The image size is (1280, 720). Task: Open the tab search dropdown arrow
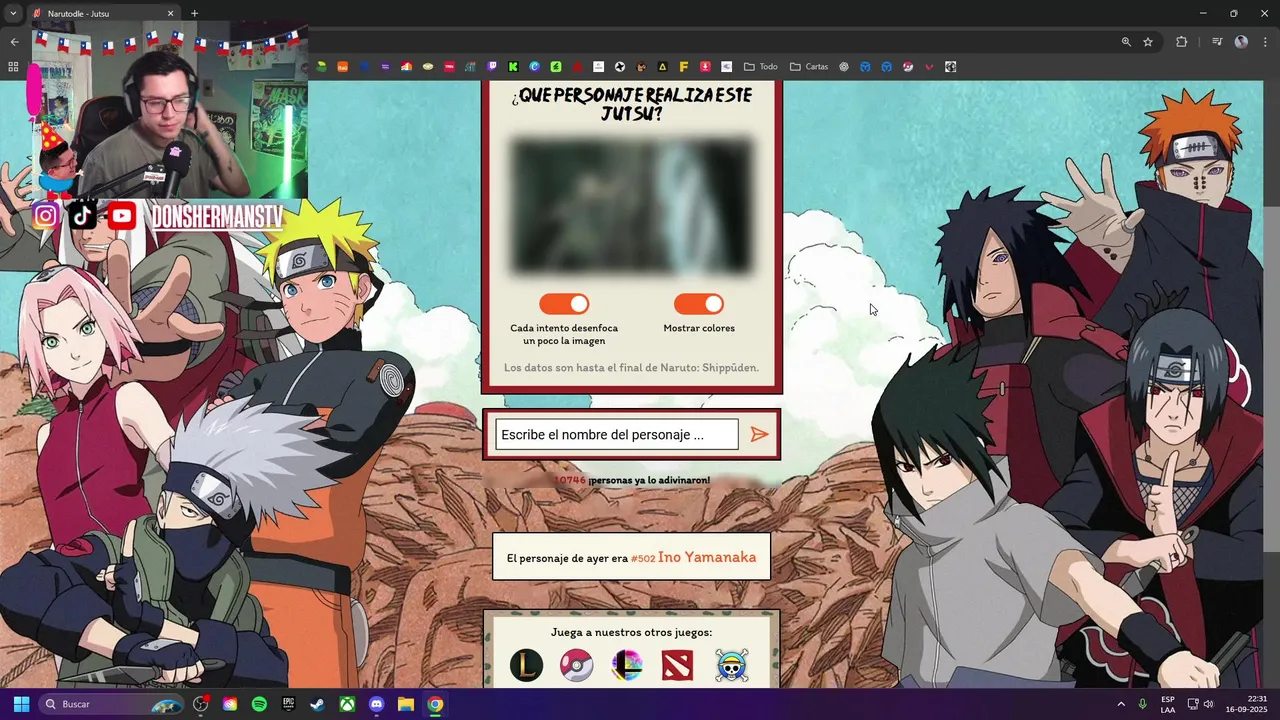point(13,14)
